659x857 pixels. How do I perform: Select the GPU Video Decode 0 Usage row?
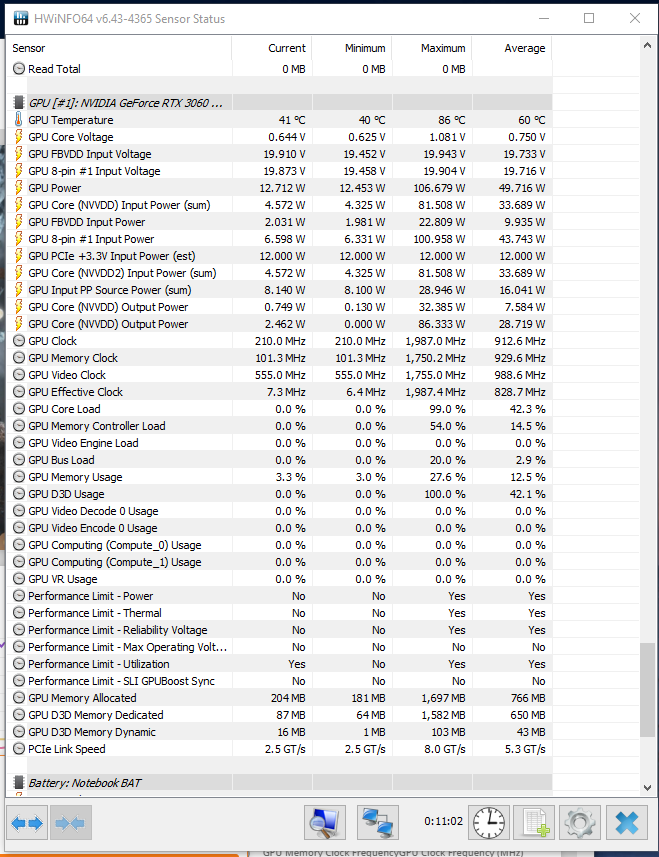pyautogui.click(x=279, y=511)
